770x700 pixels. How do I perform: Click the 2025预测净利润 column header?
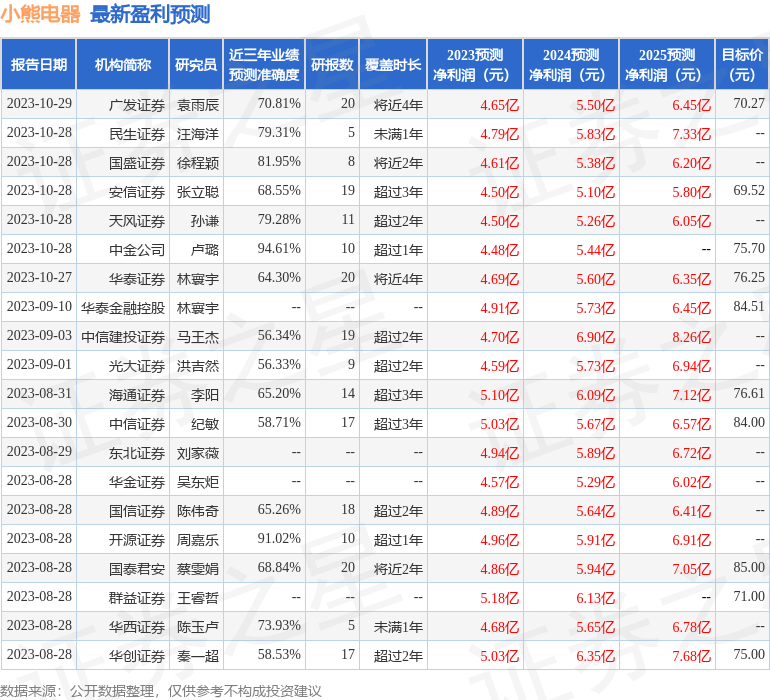(x=667, y=64)
